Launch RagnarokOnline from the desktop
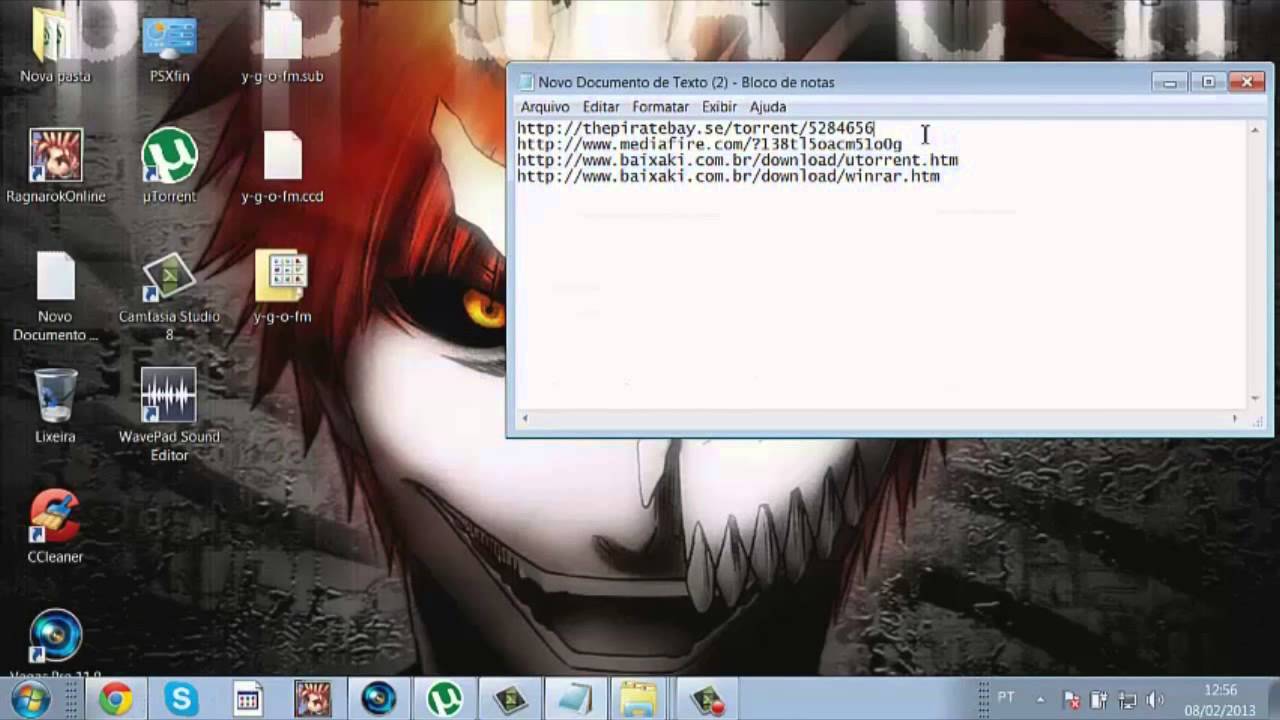The height and width of the screenshot is (720, 1280). [56, 166]
